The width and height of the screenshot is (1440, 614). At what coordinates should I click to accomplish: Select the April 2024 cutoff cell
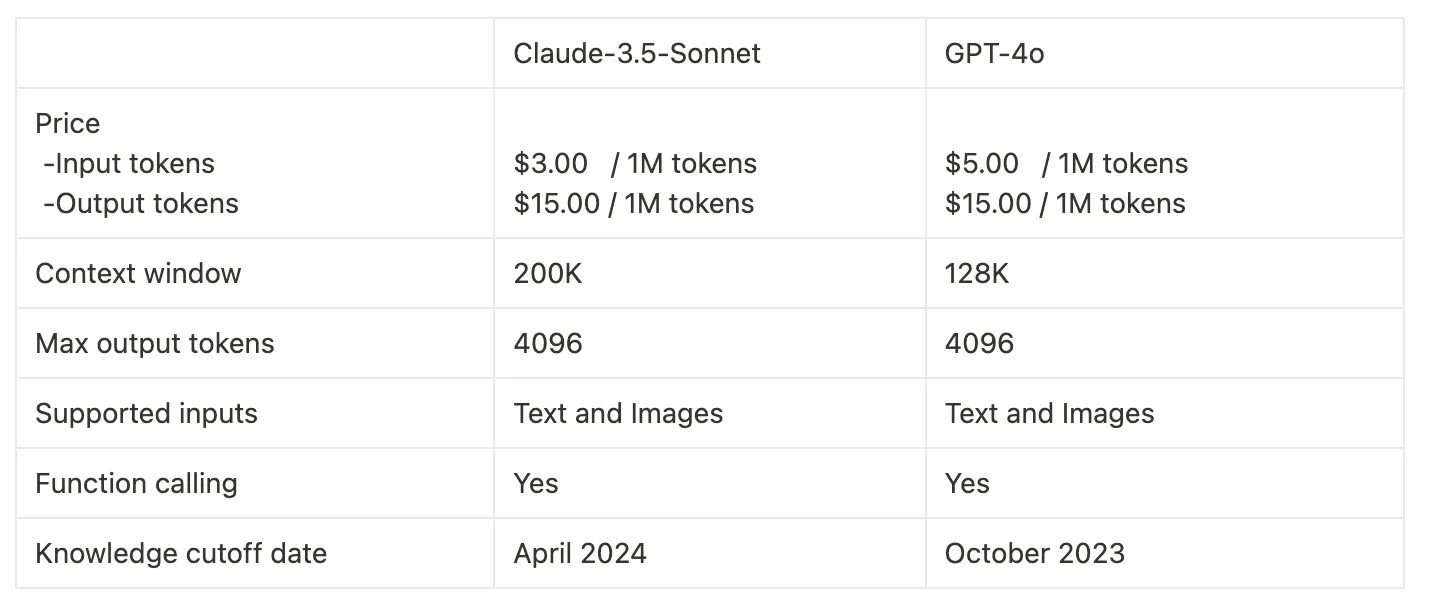click(580, 554)
